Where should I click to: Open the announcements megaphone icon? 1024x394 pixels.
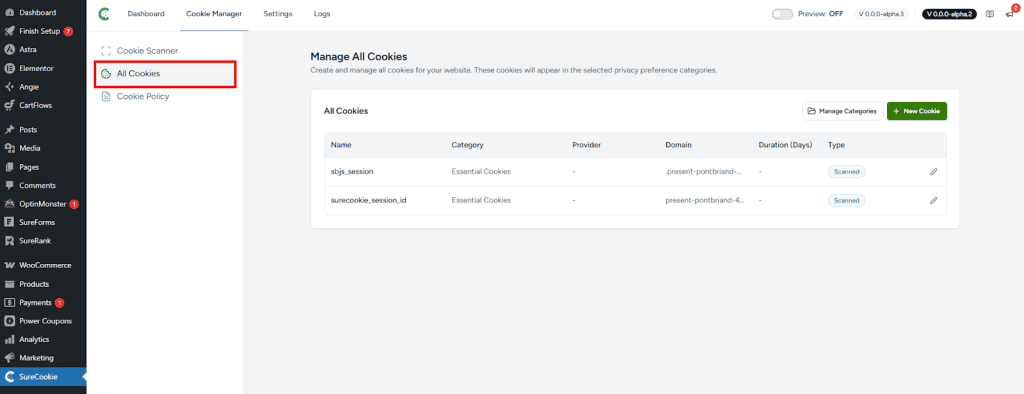tap(1009, 14)
